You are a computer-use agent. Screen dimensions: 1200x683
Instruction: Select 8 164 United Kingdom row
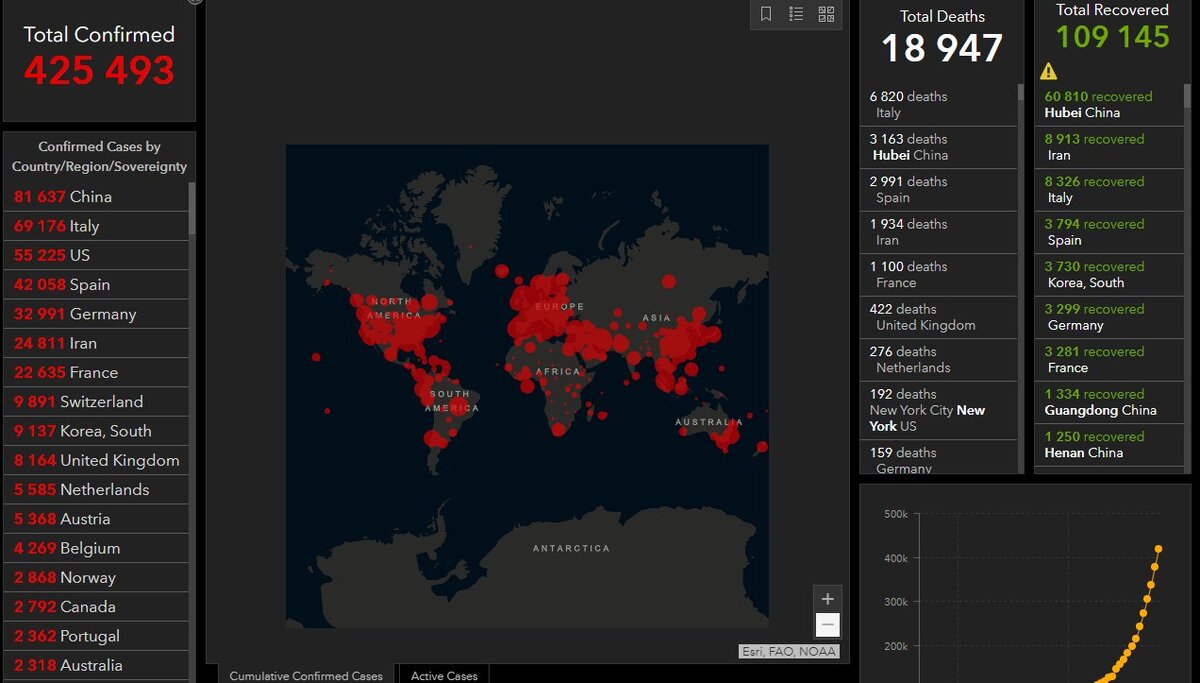(x=96, y=460)
